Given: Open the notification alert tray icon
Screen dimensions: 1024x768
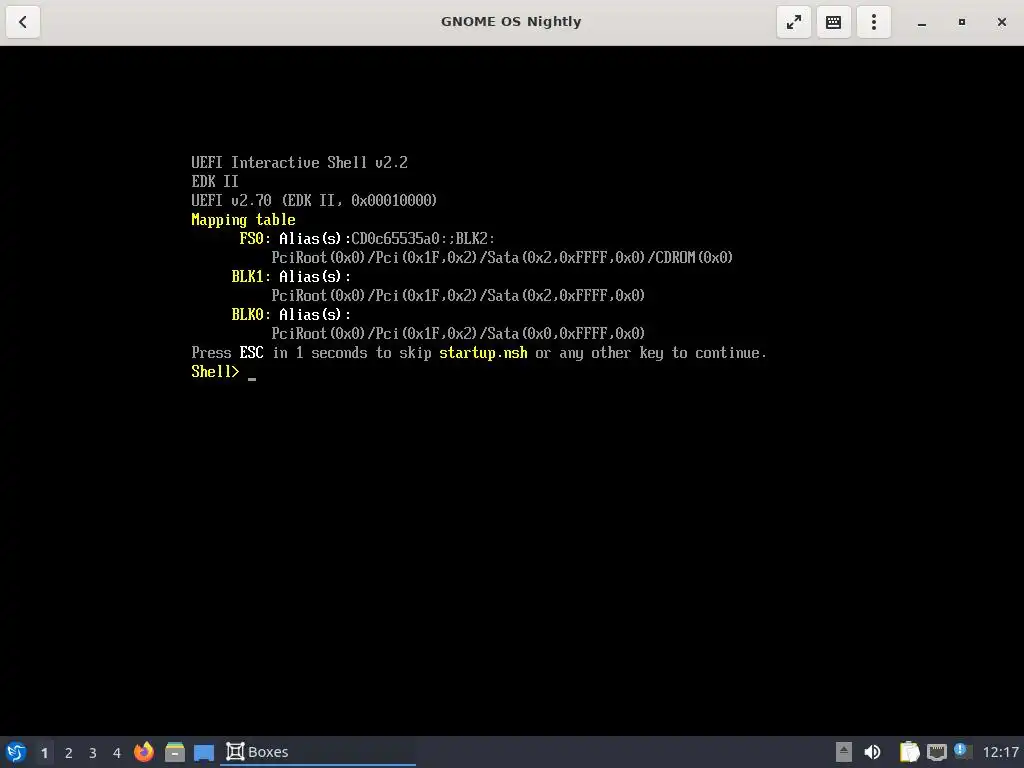Looking at the screenshot, I should (x=962, y=751).
